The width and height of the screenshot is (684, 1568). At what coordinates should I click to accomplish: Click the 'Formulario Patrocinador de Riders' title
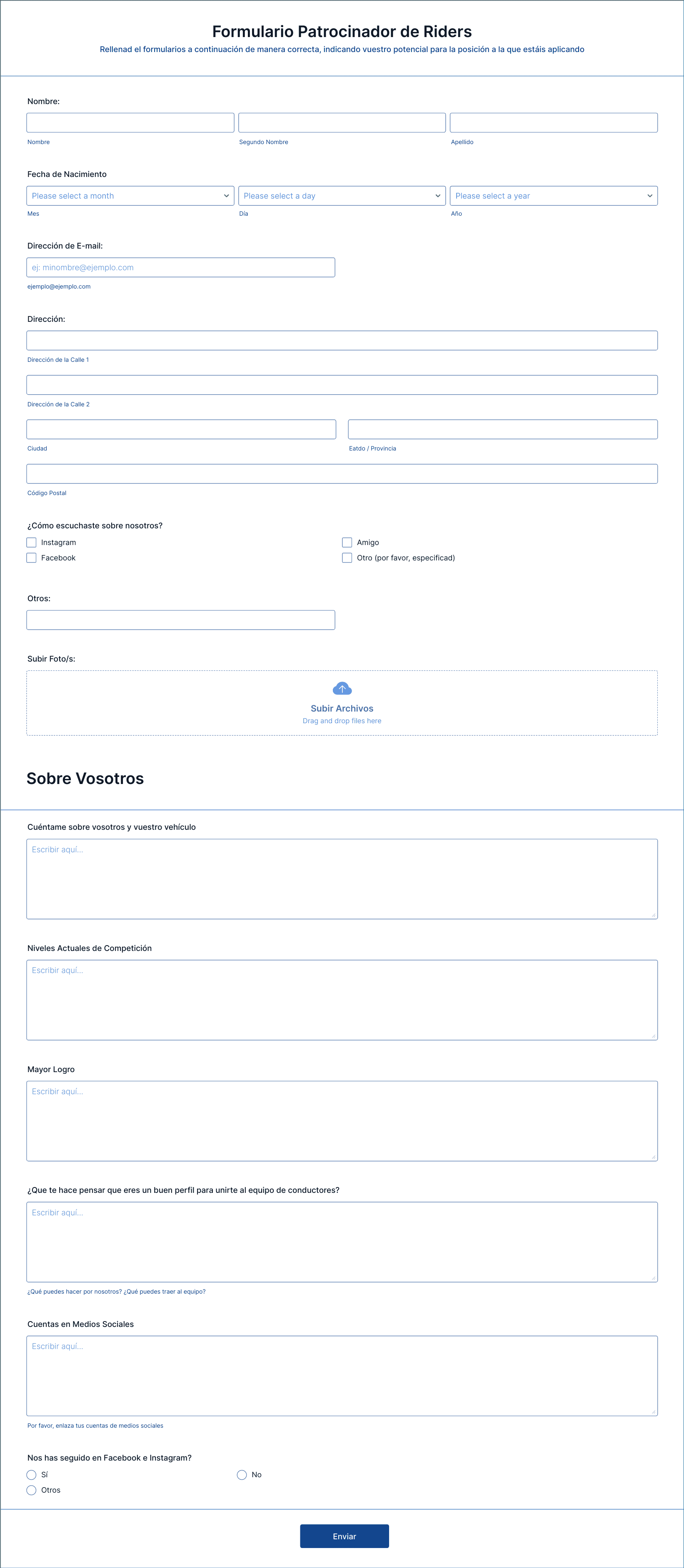click(x=342, y=31)
